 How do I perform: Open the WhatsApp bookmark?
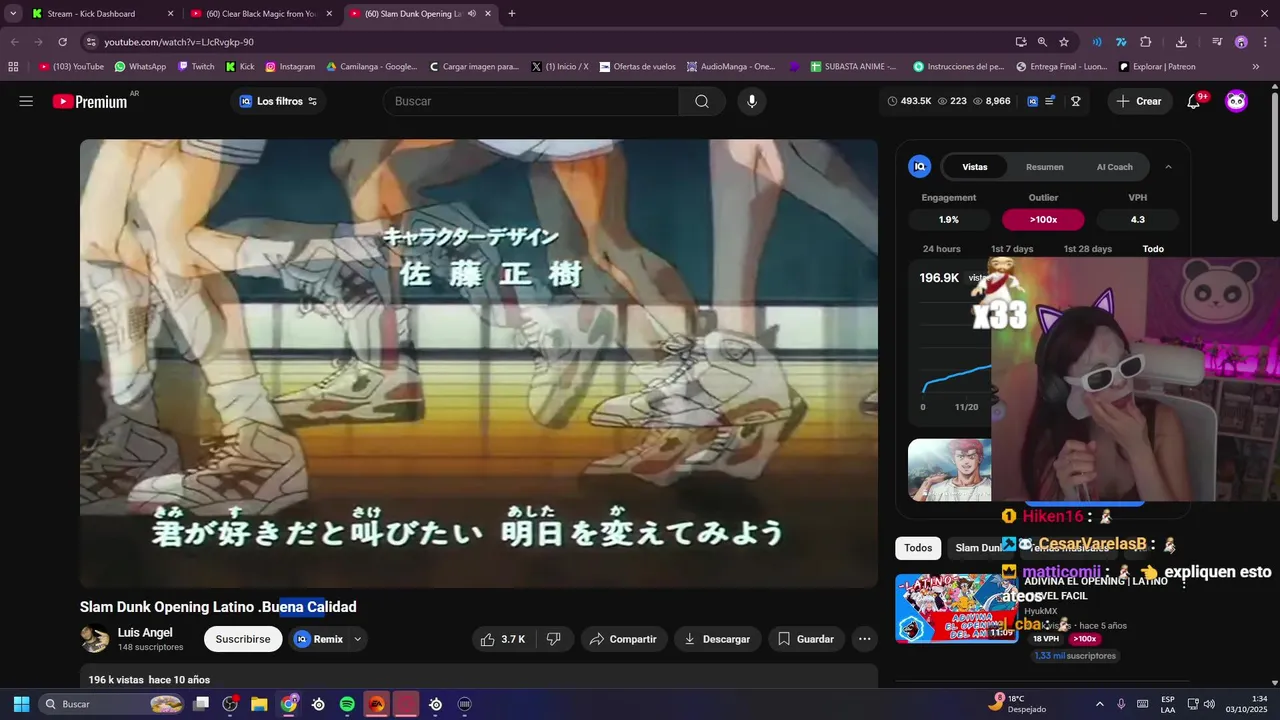[x=140, y=67]
